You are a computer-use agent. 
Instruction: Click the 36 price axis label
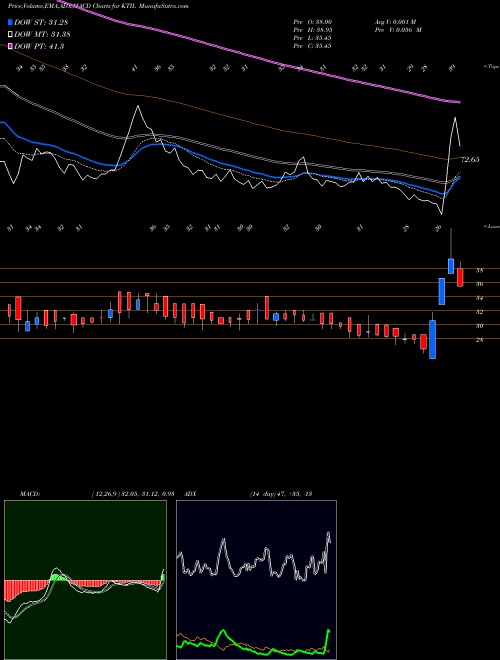click(x=479, y=284)
